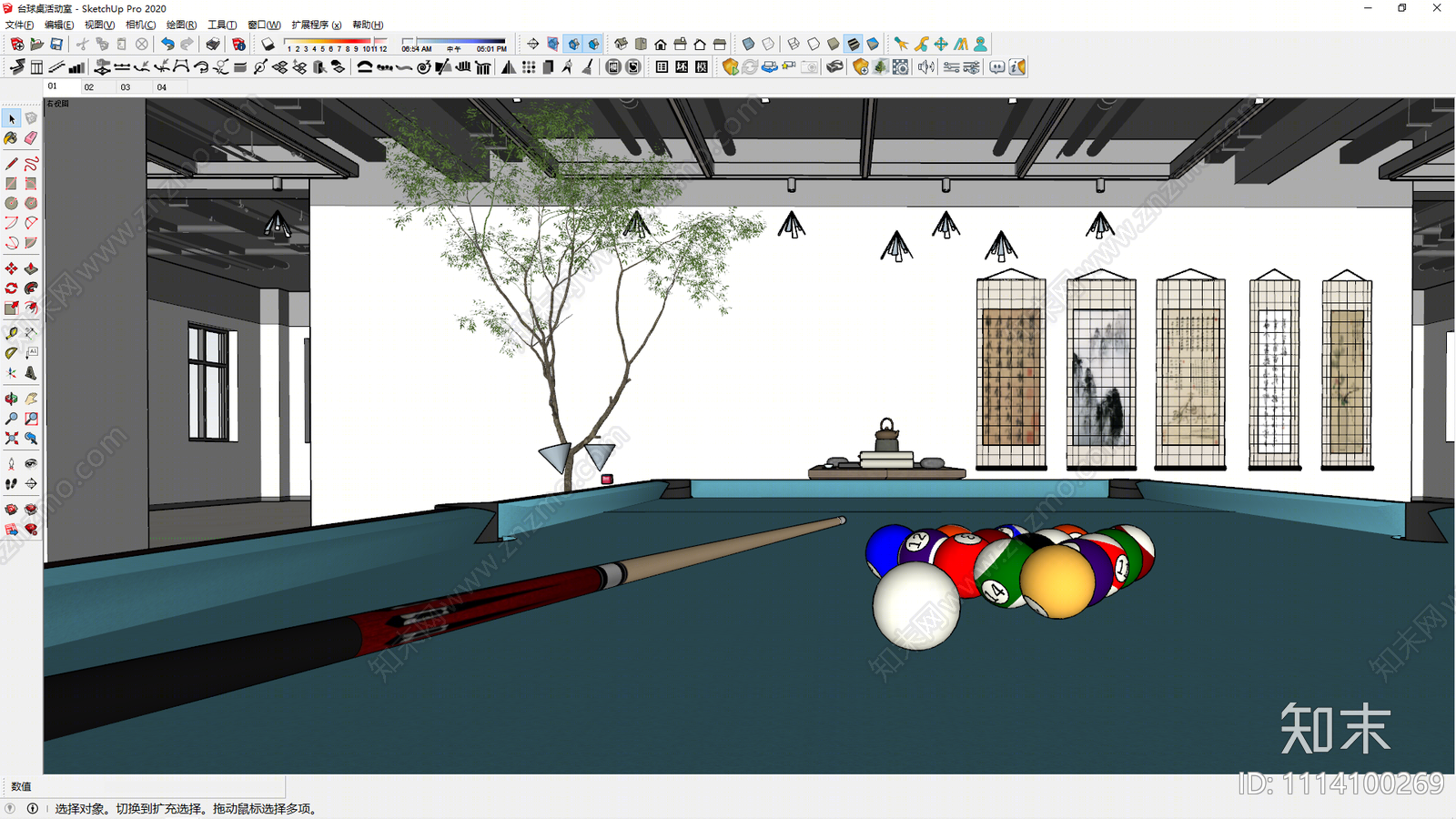Switch to scene tab 02

pyautogui.click(x=98, y=86)
